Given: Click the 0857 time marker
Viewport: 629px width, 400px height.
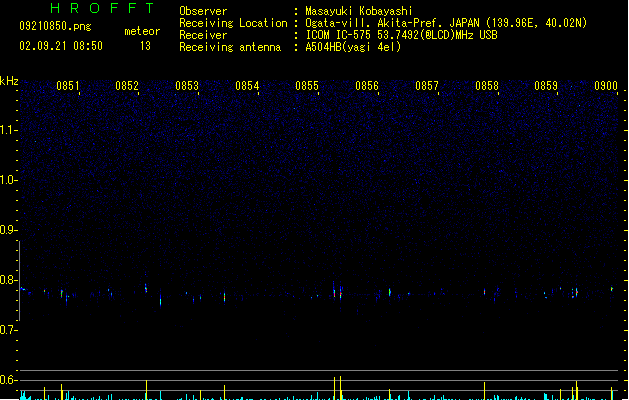Looking at the screenshot, I should tap(427, 86).
